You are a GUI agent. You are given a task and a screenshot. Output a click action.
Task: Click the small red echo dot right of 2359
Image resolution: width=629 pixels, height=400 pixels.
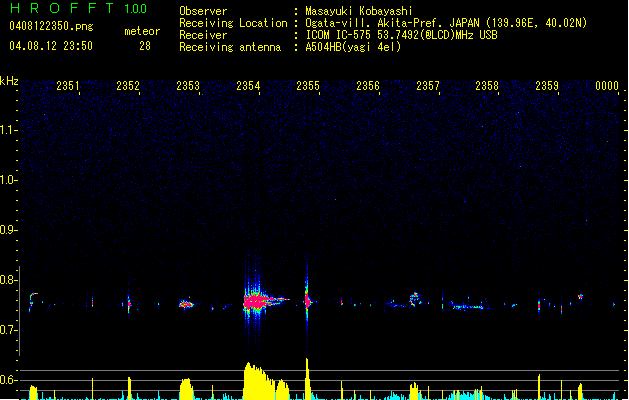coord(580,297)
